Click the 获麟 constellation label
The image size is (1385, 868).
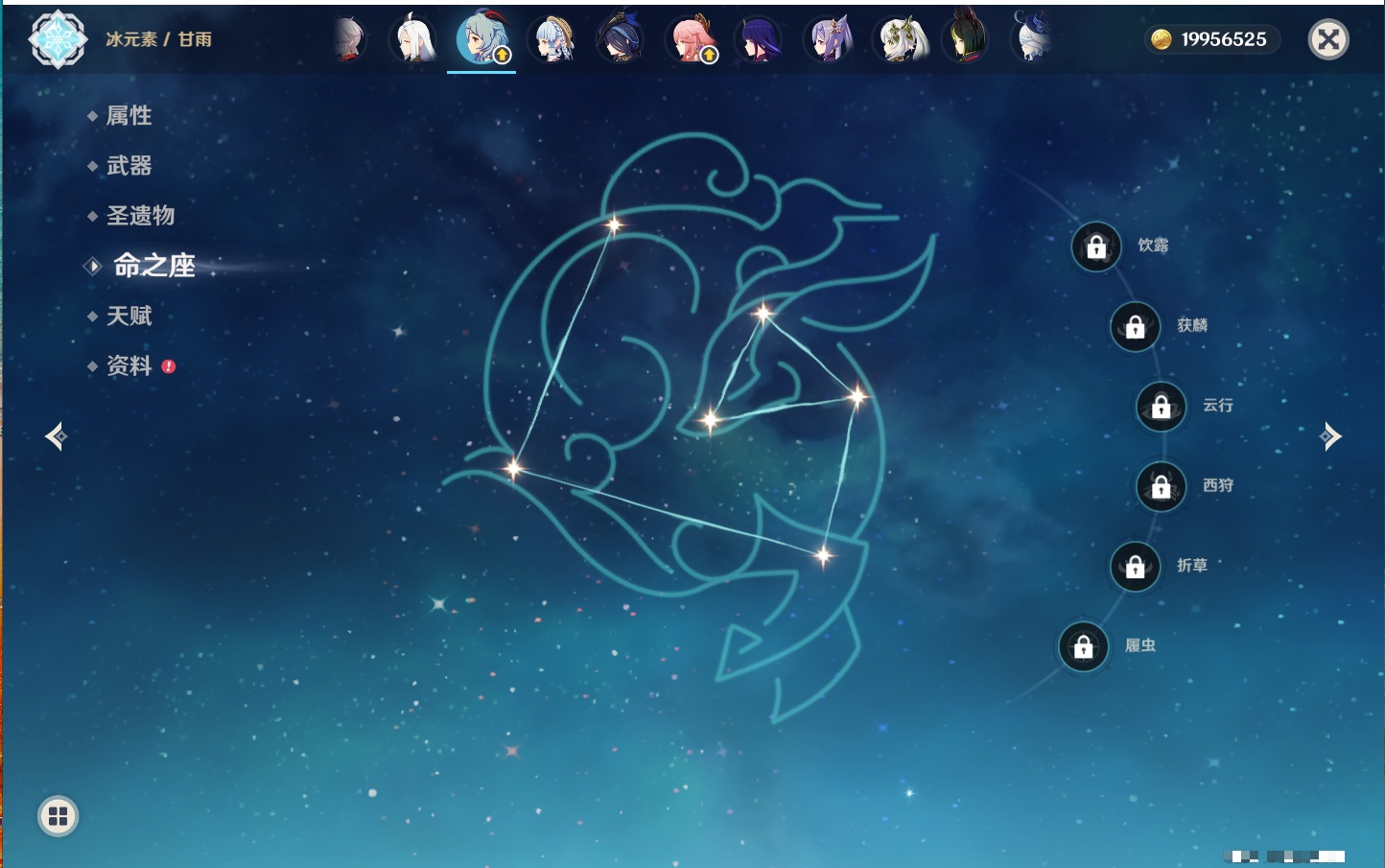(1192, 325)
